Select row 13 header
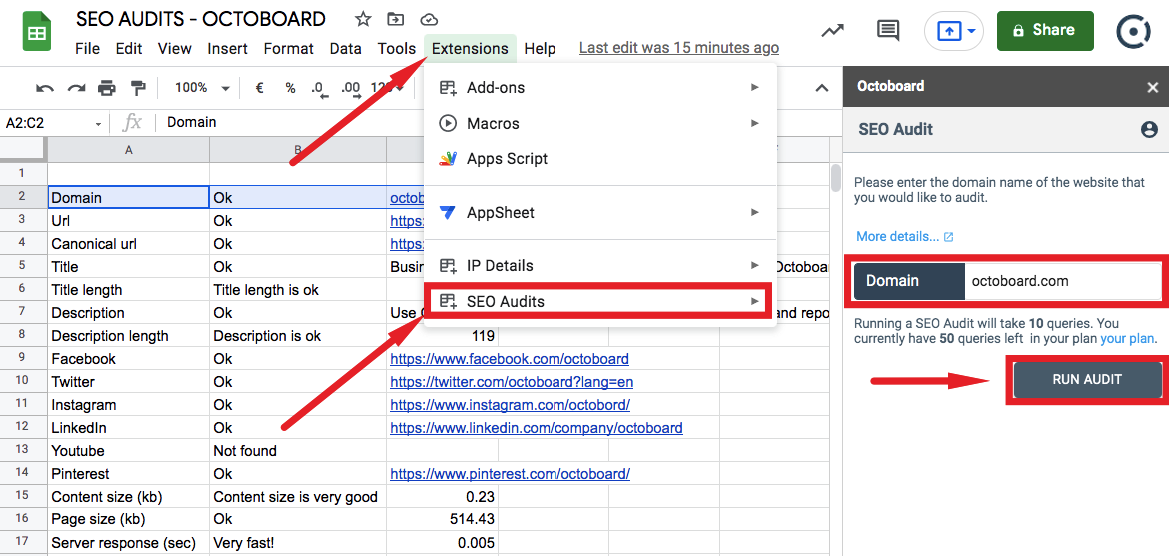Viewport: 1169px width, 556px height. pos(22,451)
